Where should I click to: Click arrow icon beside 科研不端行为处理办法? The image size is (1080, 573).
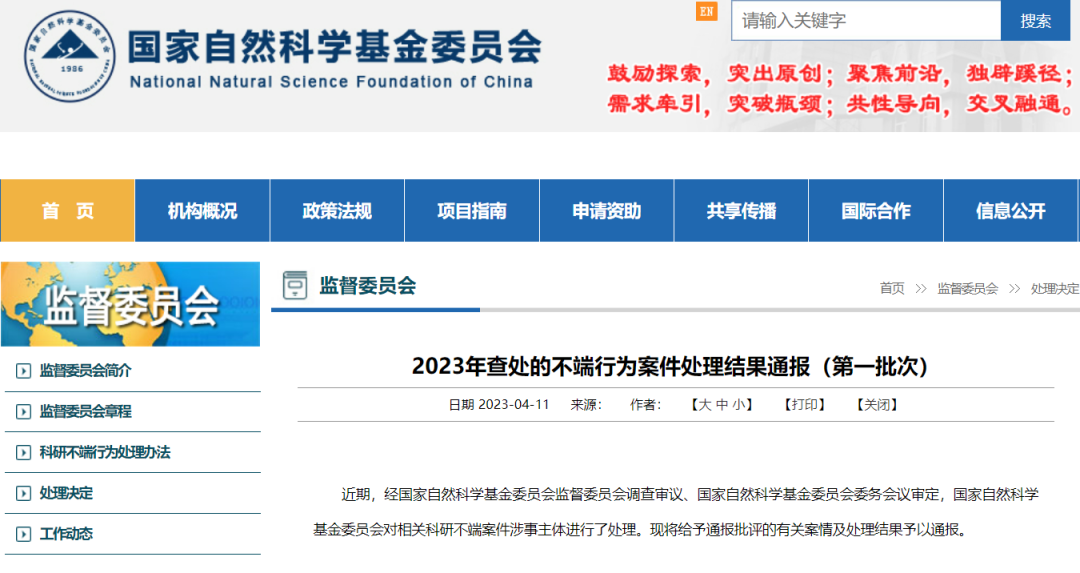click(23, 452)
